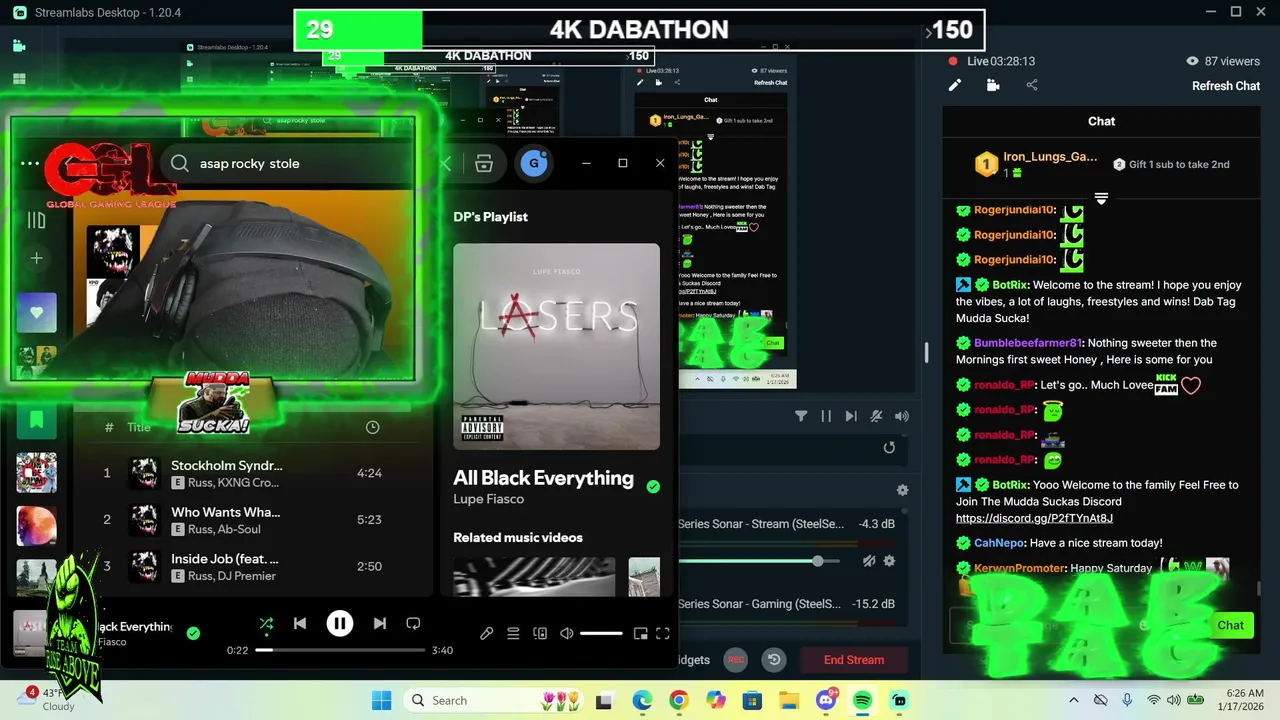This screenshot has width=1280, height=720.
Task: Open Spotify connect to a device icon
Action: coord(540,633)
